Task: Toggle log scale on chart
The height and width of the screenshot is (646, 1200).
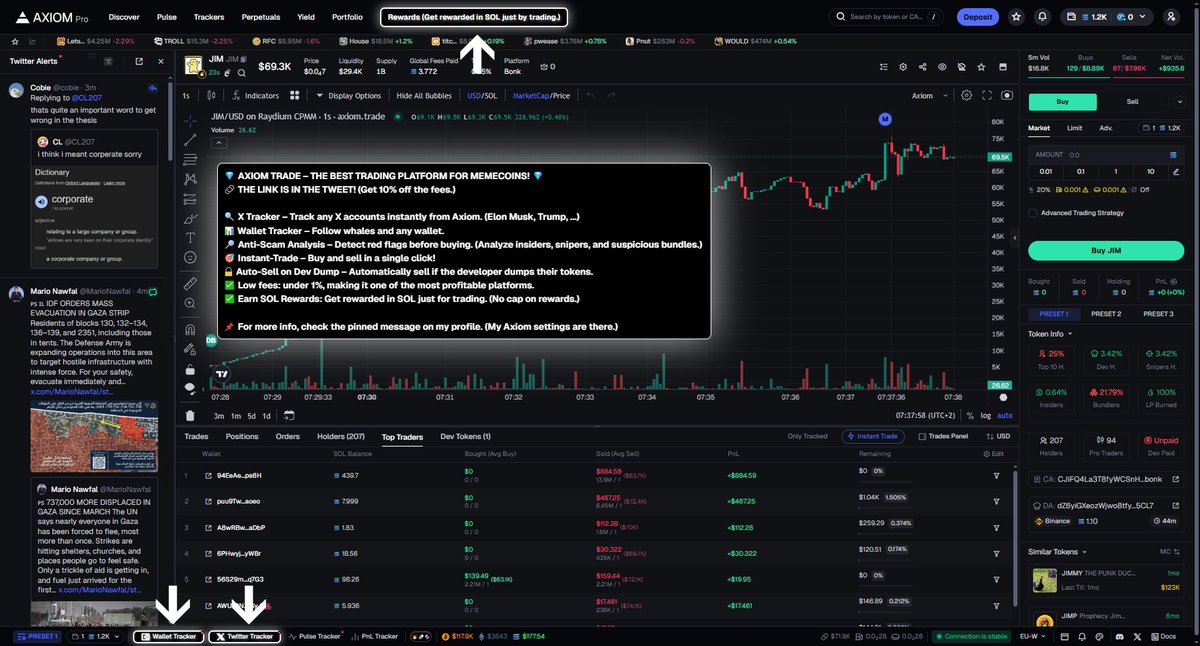Action: [x=986, y=415]
